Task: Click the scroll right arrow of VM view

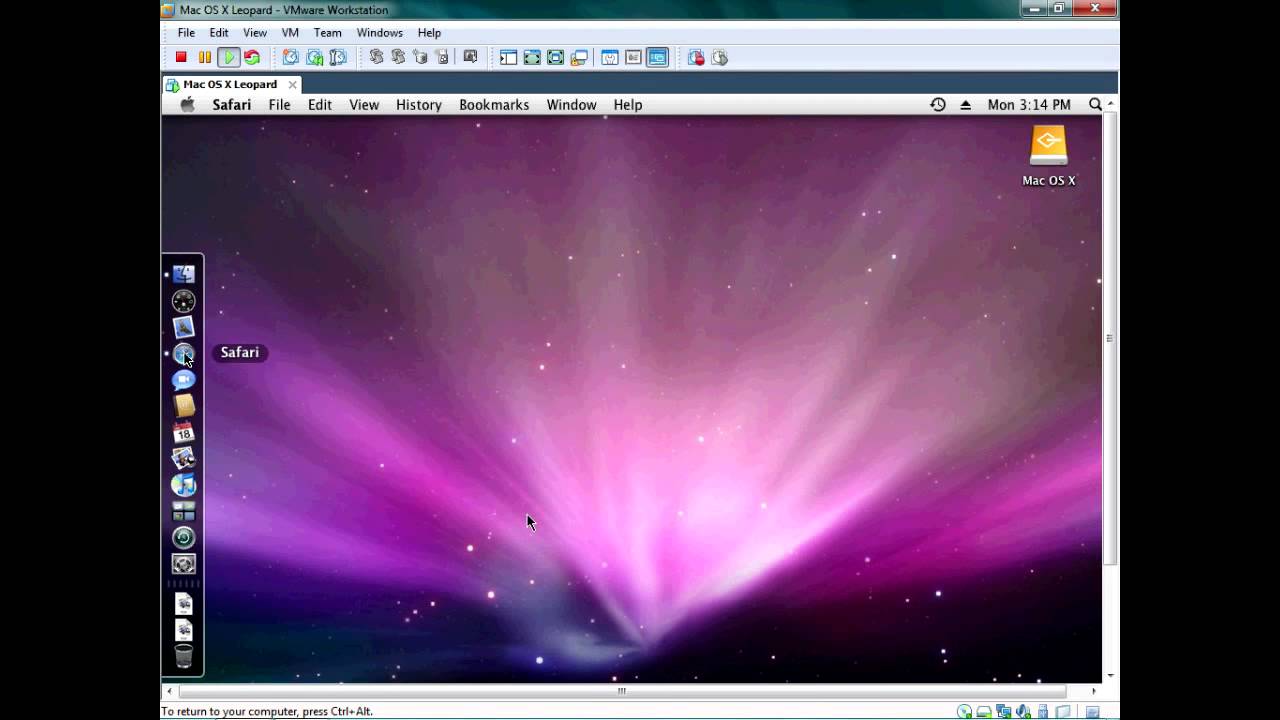Action: click(1093, 691)
